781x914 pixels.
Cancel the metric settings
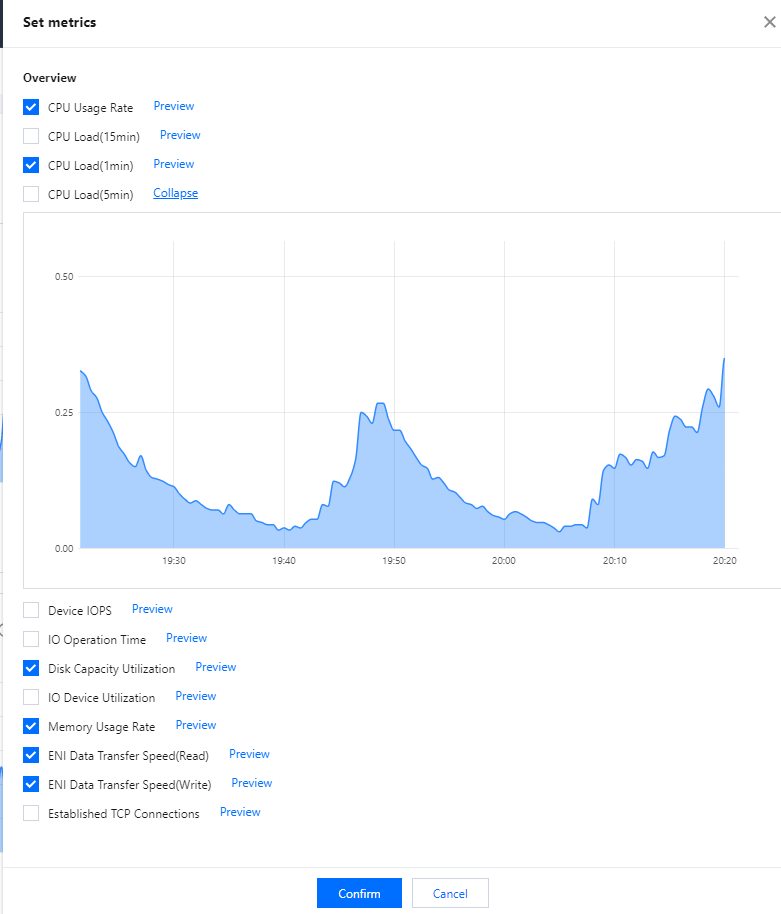[x=450, y=893]
